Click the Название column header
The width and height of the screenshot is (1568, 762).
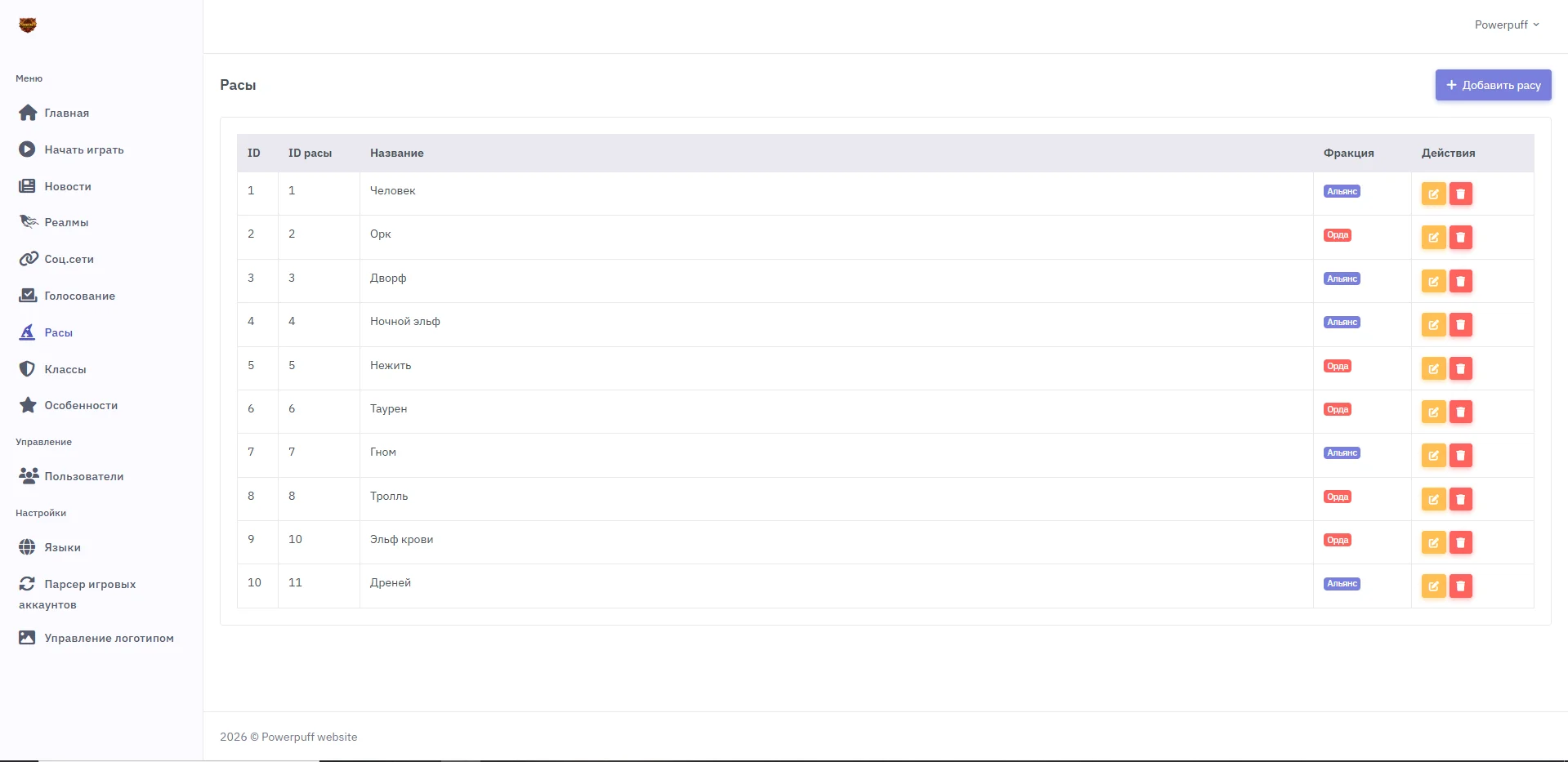pos(397,153)
